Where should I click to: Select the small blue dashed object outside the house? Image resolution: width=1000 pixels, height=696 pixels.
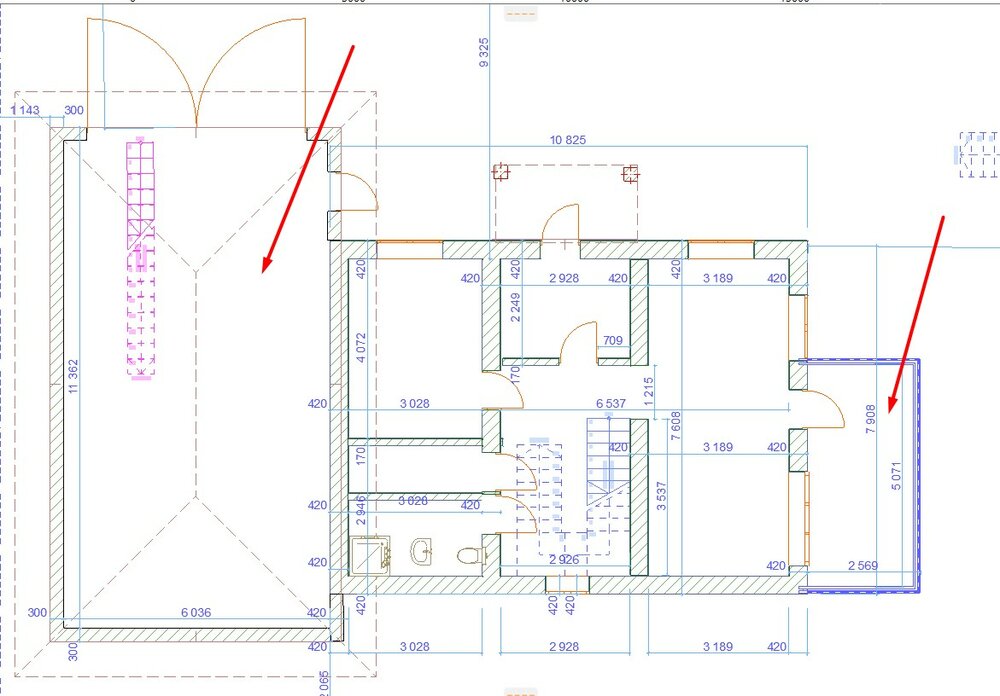pyautogui.click(x=976, y=155)
